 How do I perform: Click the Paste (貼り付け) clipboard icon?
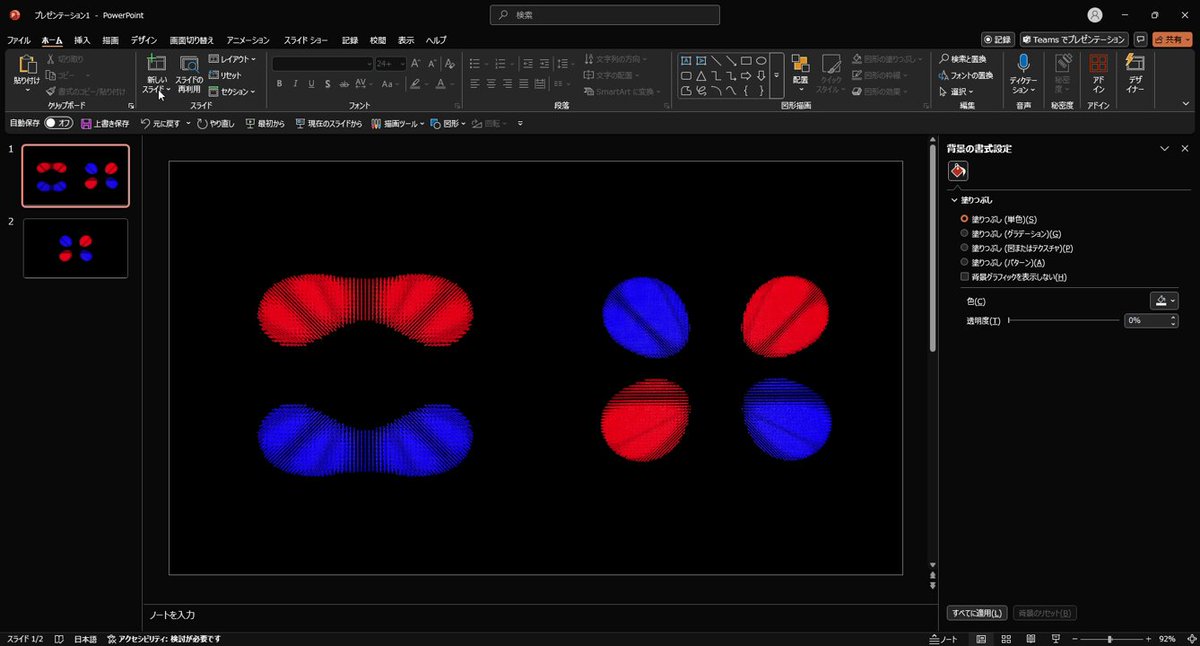[26, 66]
